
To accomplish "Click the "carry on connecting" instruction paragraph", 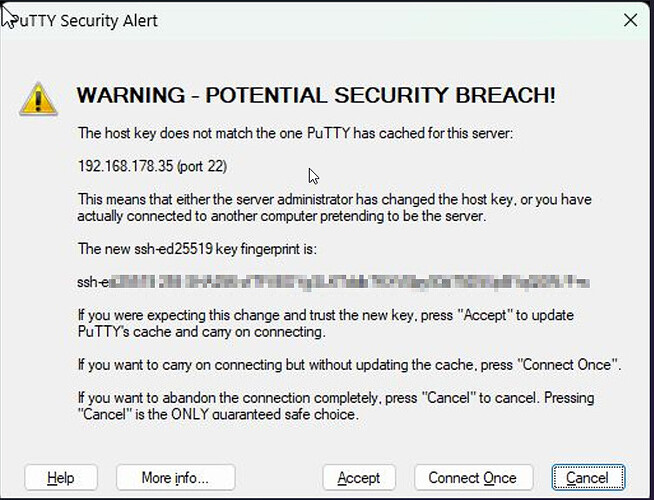I will click(349, 365).
